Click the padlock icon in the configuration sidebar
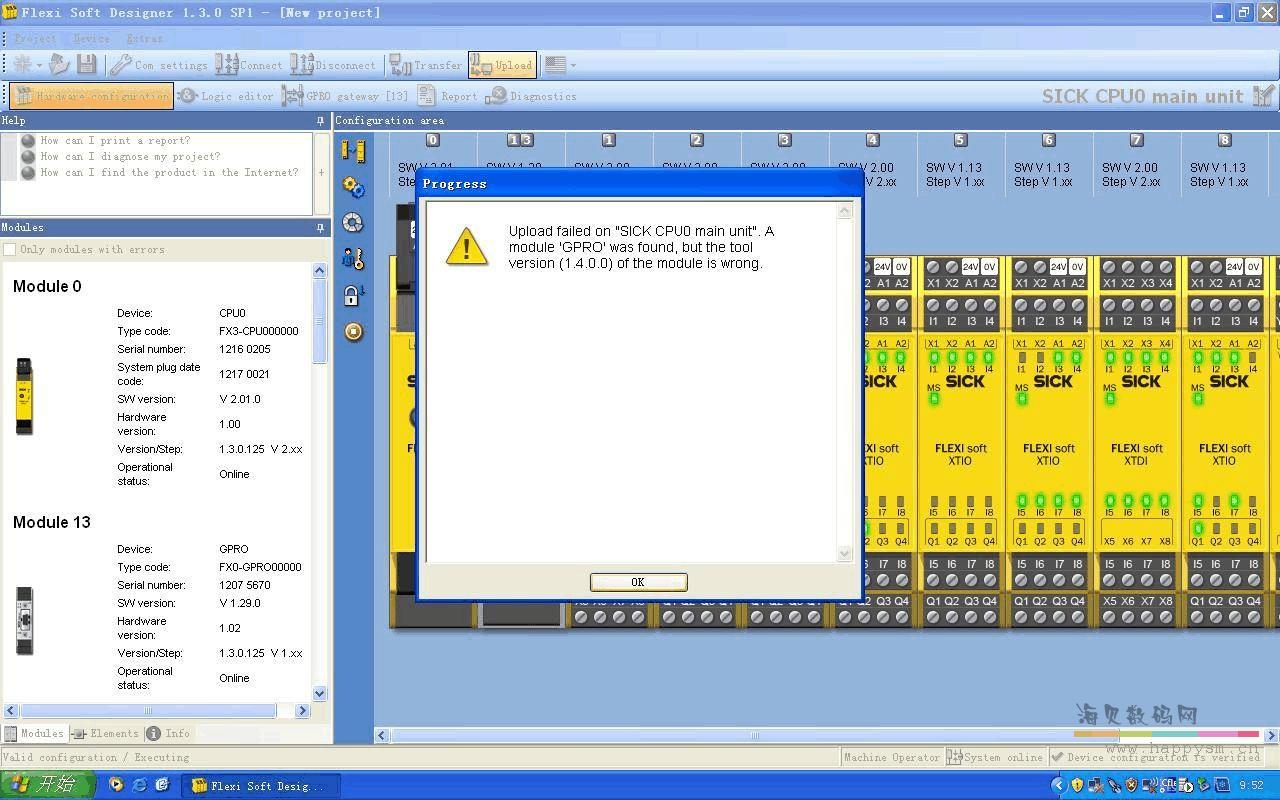 click(x=353, y=295)
